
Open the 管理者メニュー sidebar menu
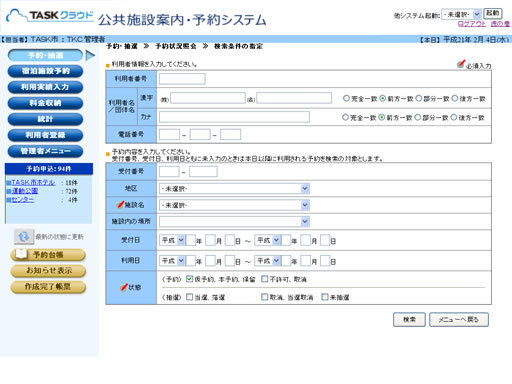[x=45, y=151]
